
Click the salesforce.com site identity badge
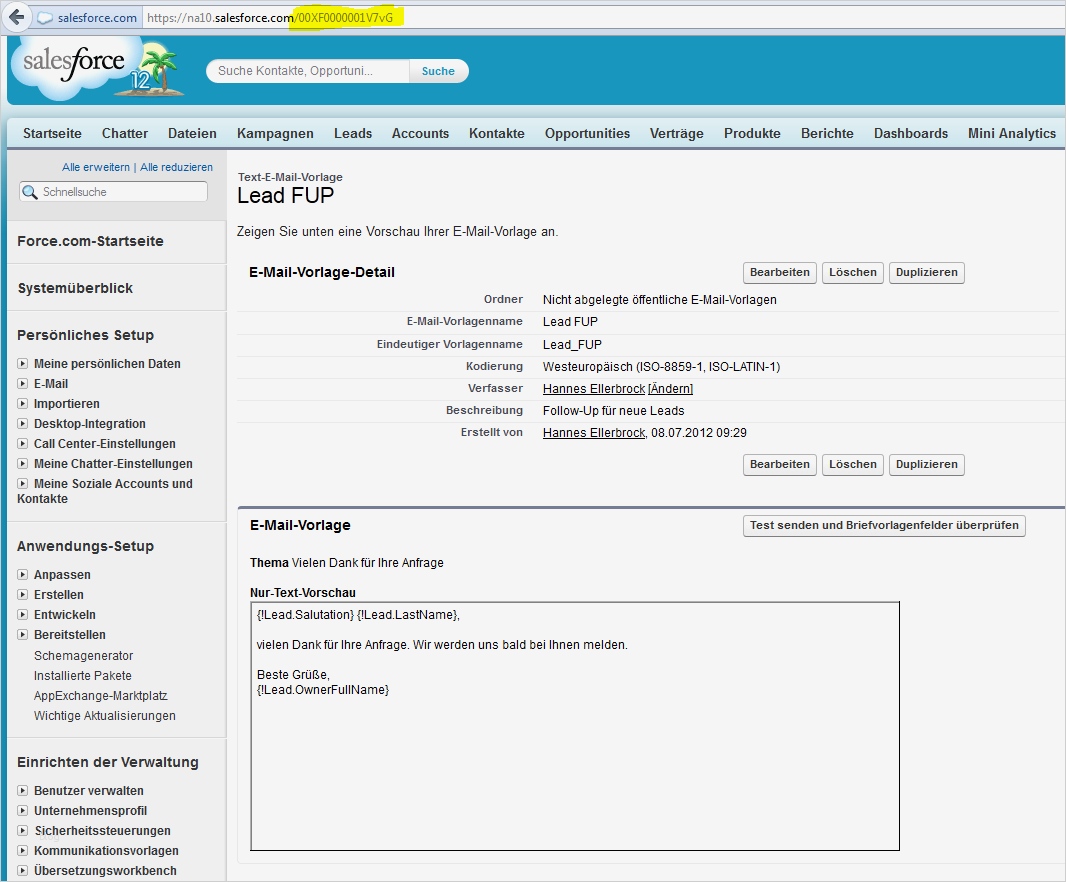click(x=88, y=18)
